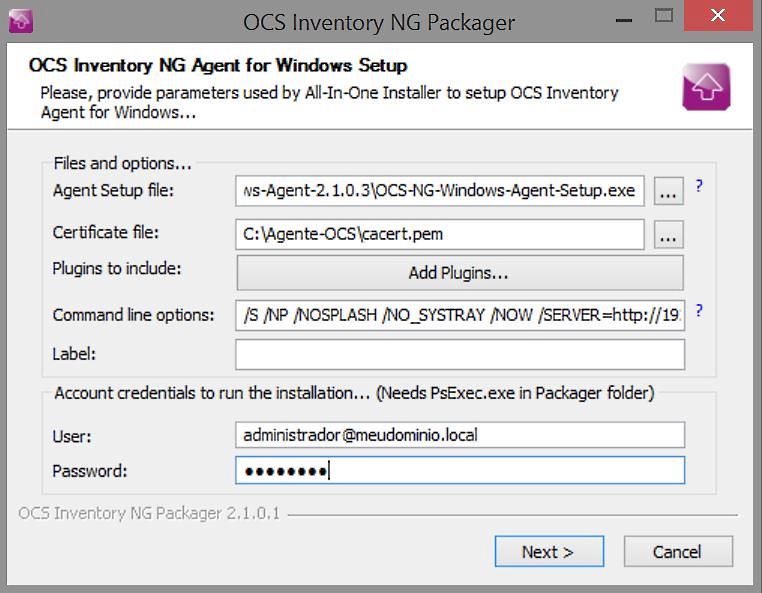Click the "Files and options..." group title
This screenshot has height=593, width=762.
[122, 163]
